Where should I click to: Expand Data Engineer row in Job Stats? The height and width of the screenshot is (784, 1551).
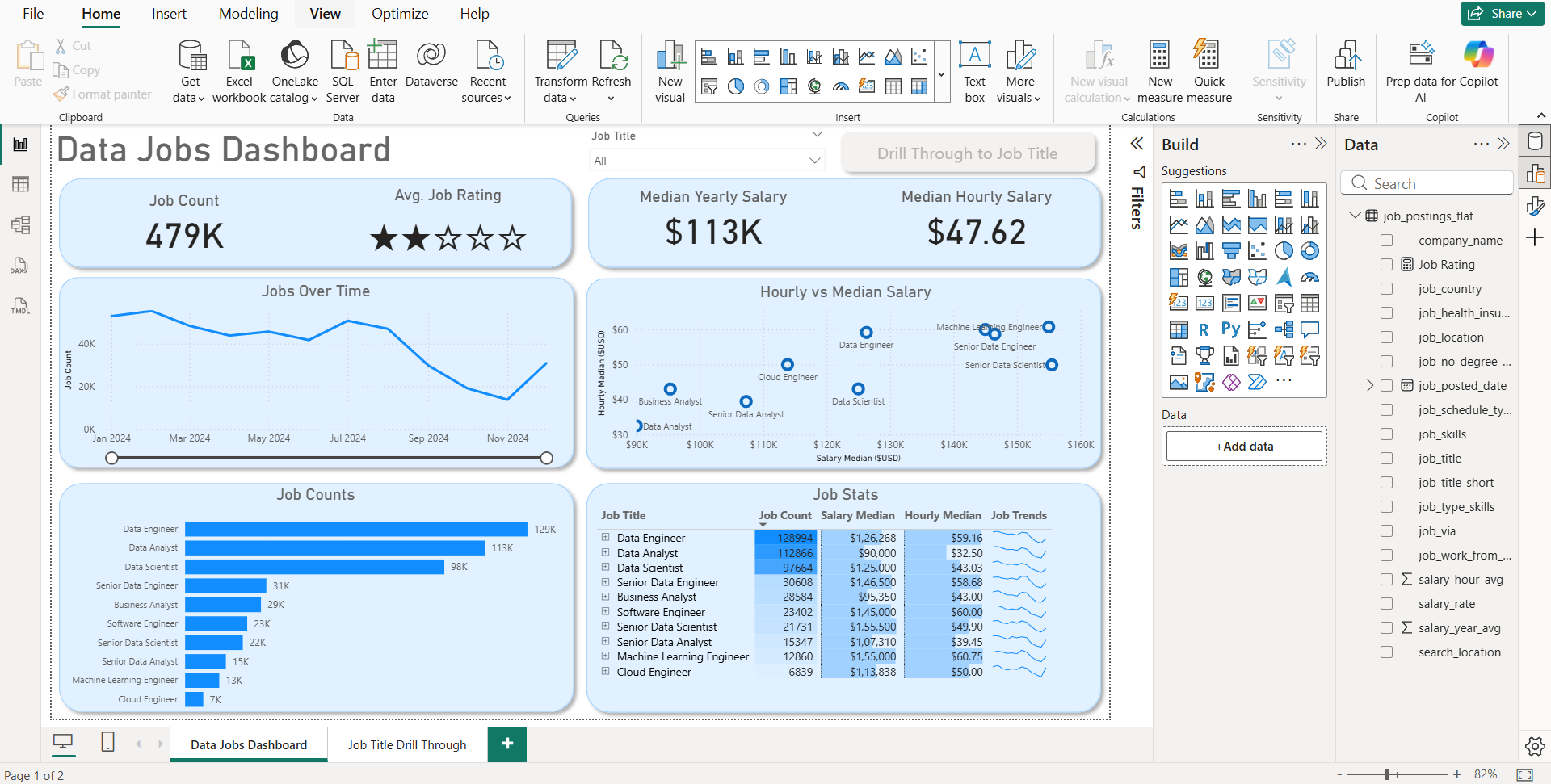[605, 537]
